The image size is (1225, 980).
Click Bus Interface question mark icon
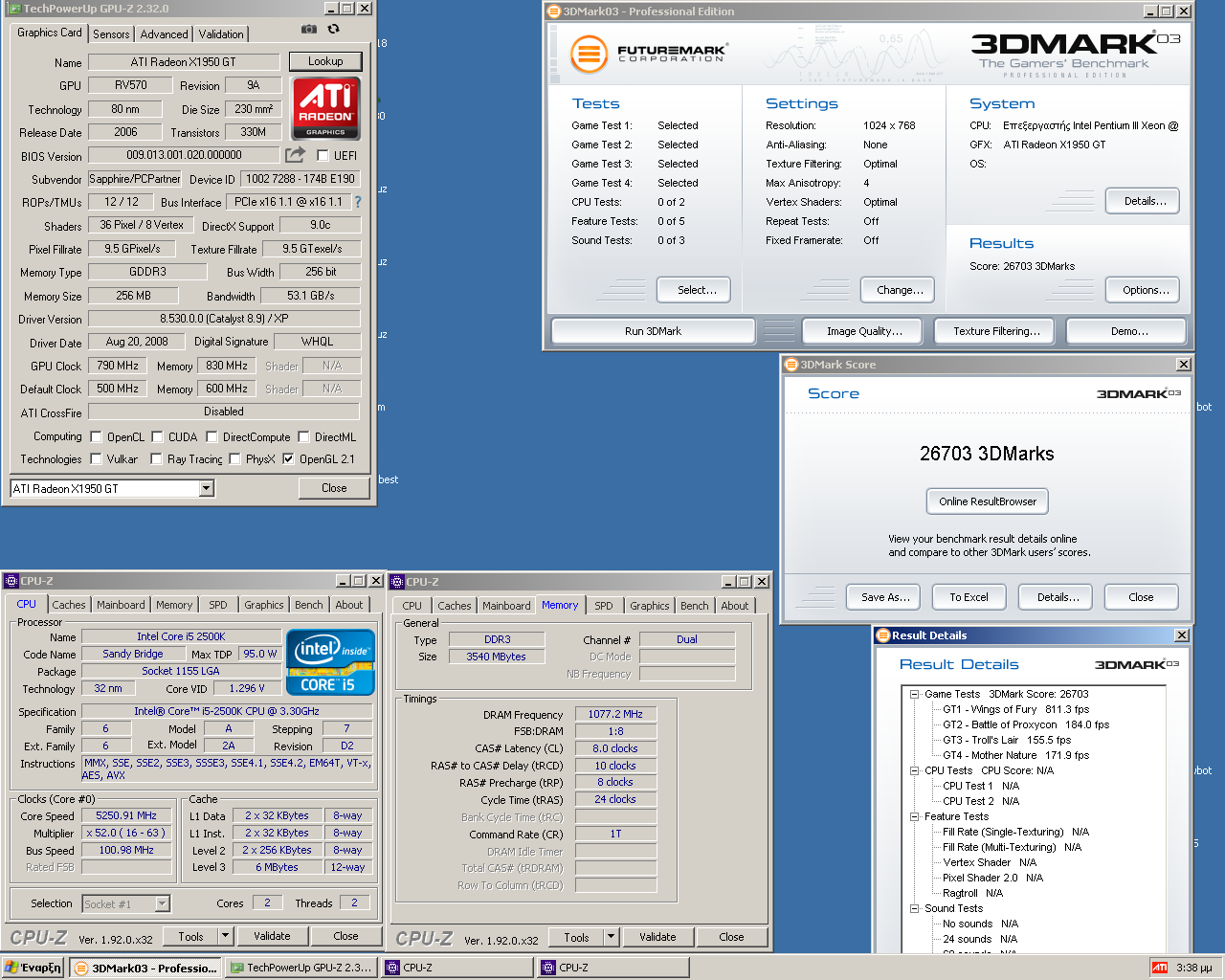tap(358, 202)
